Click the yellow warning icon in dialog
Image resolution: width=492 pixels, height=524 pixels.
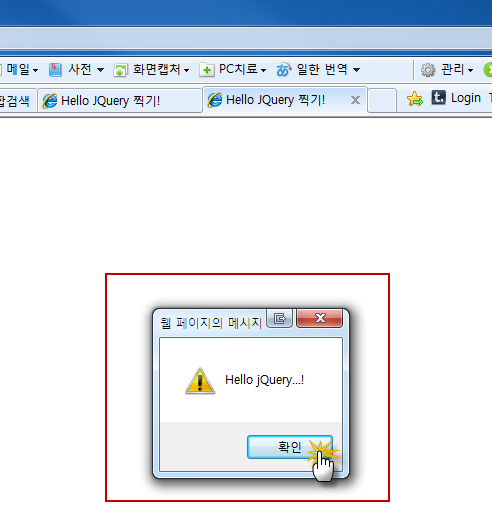pyautogui.click(x=200, y=381)
